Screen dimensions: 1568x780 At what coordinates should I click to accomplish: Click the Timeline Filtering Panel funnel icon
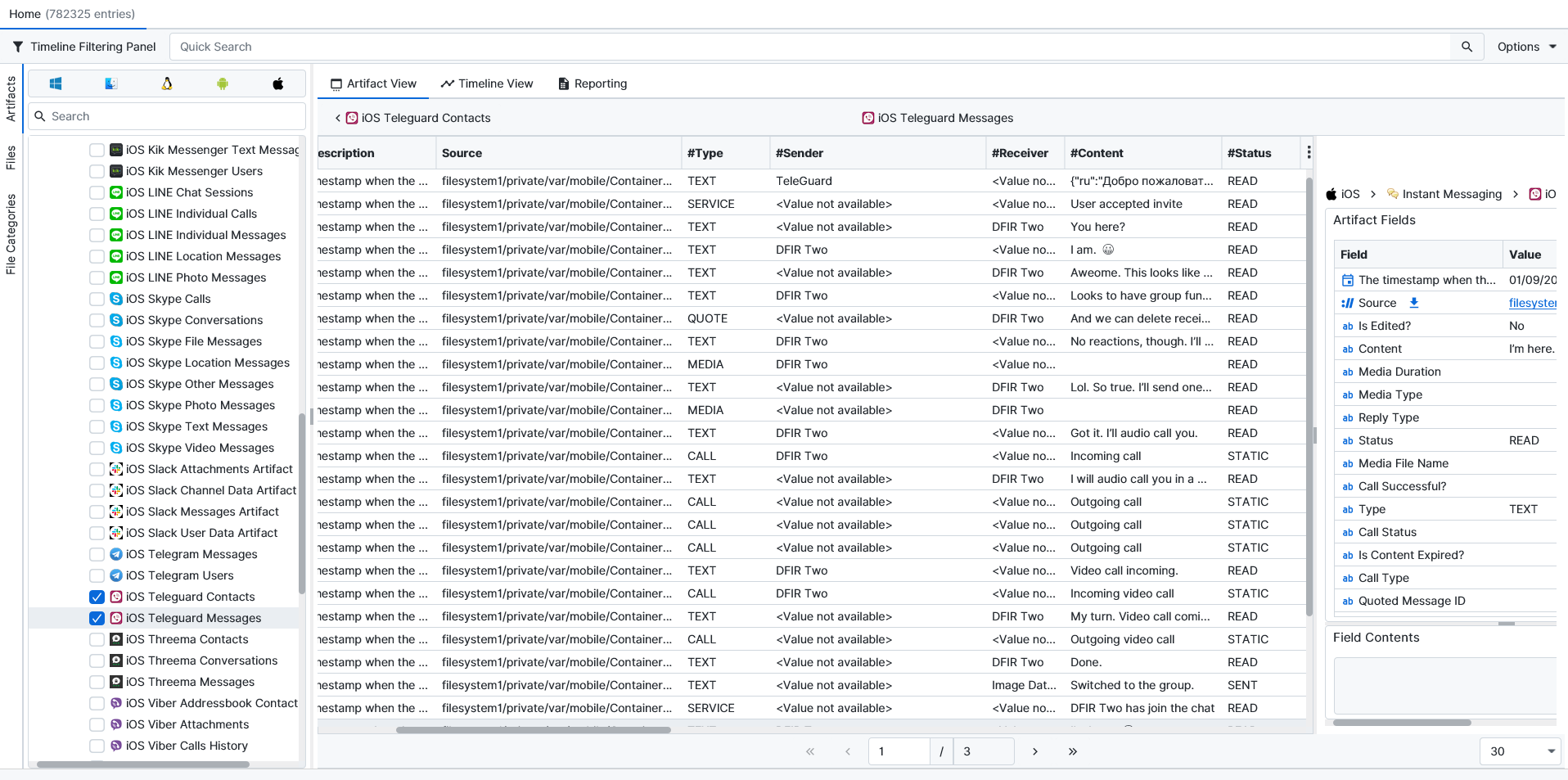[18, 47]
